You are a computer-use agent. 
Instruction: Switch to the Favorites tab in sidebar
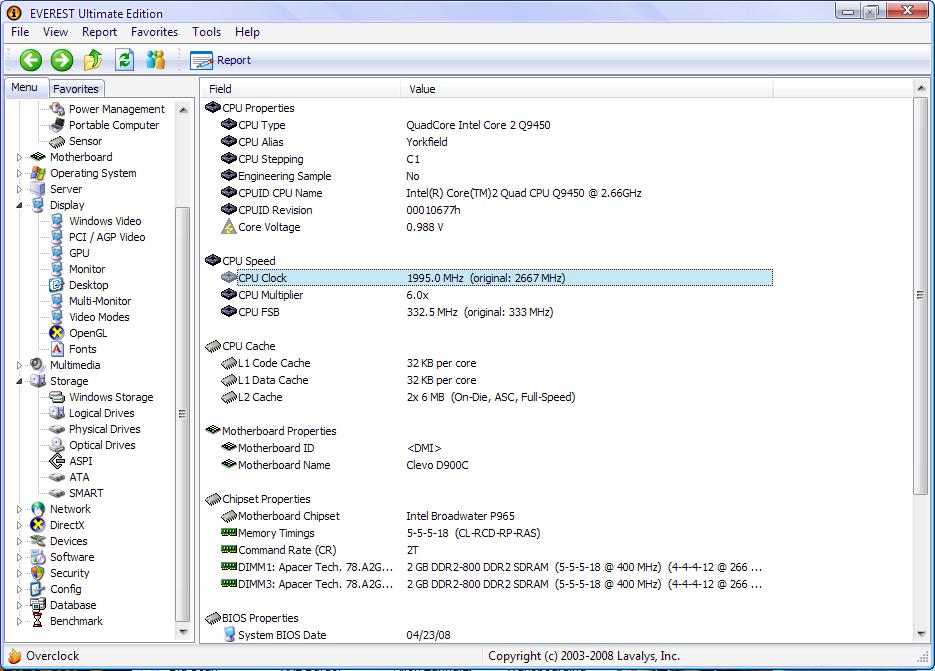click(x=76, y=89)
